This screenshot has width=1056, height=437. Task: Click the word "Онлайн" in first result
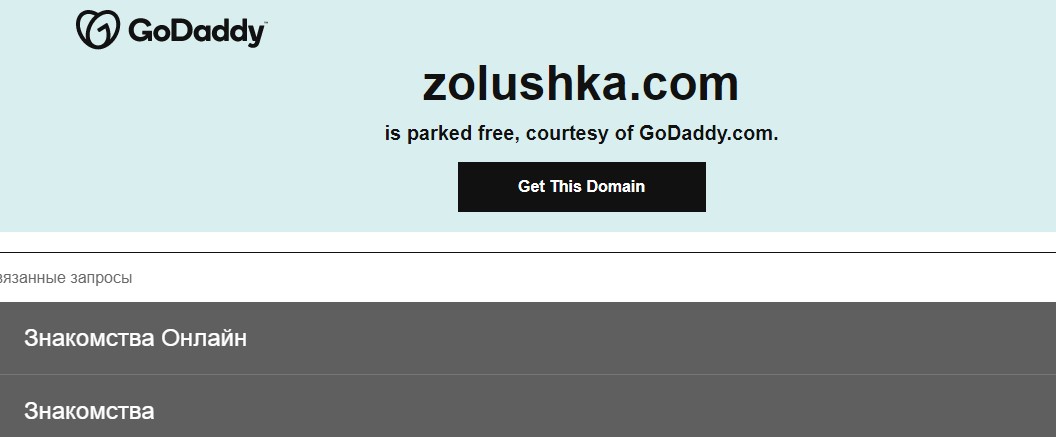tap(203, 338)
